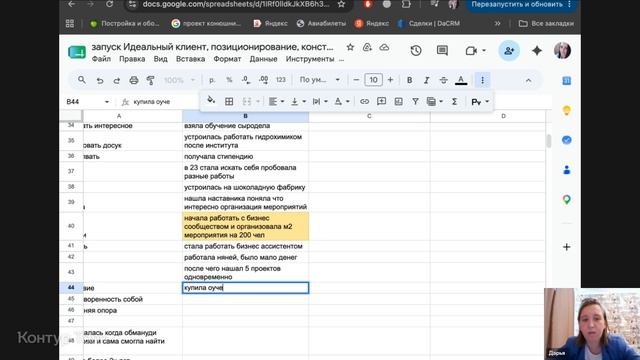Open Calendar in side panel

(x=567, y=81)
